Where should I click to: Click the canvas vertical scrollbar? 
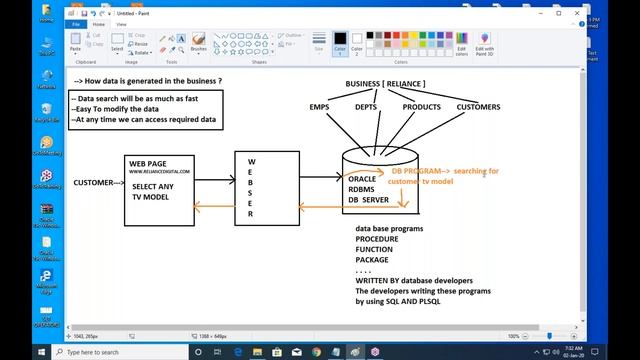(583, 192)
